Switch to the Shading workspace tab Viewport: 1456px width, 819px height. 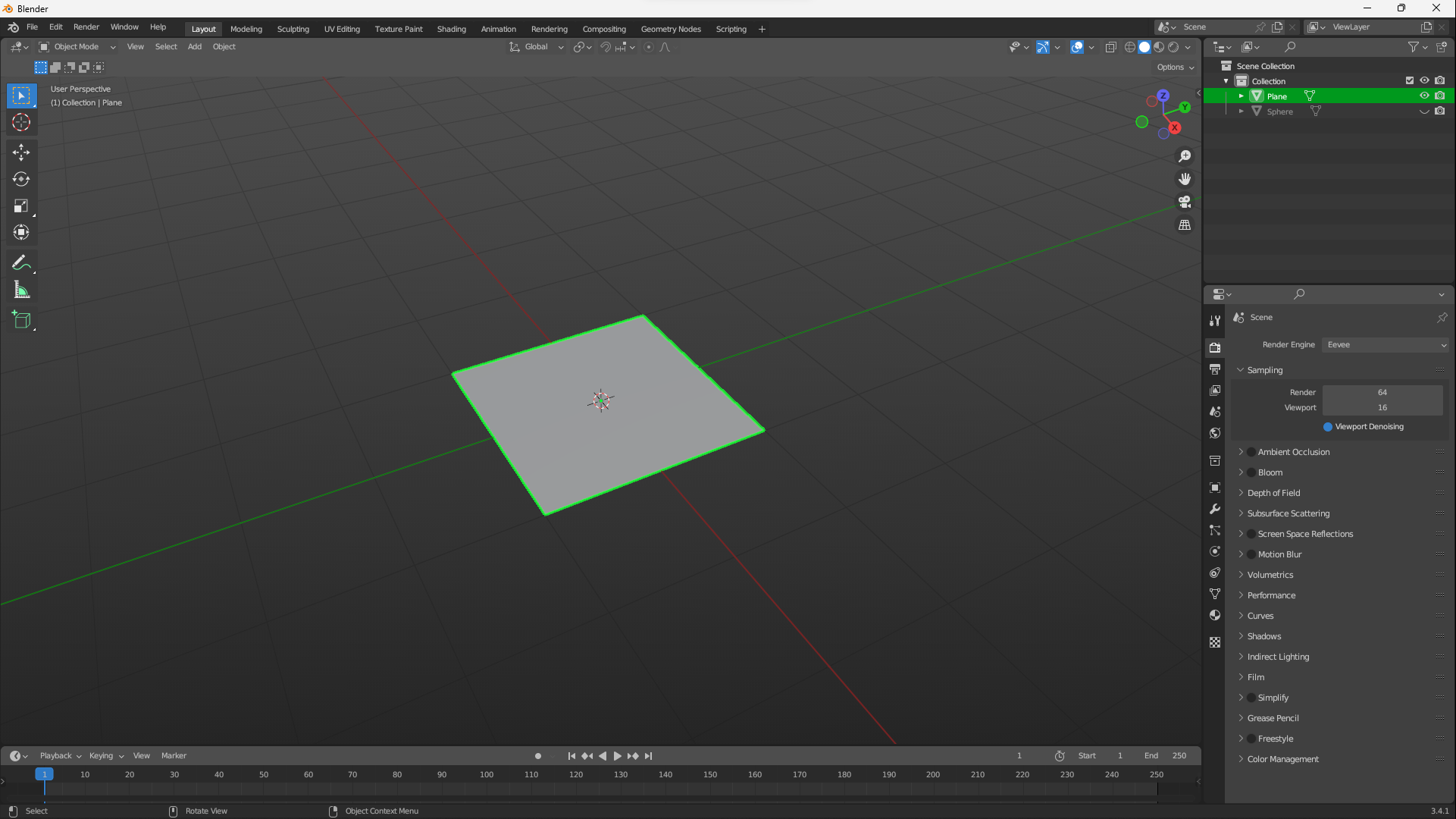451,29
